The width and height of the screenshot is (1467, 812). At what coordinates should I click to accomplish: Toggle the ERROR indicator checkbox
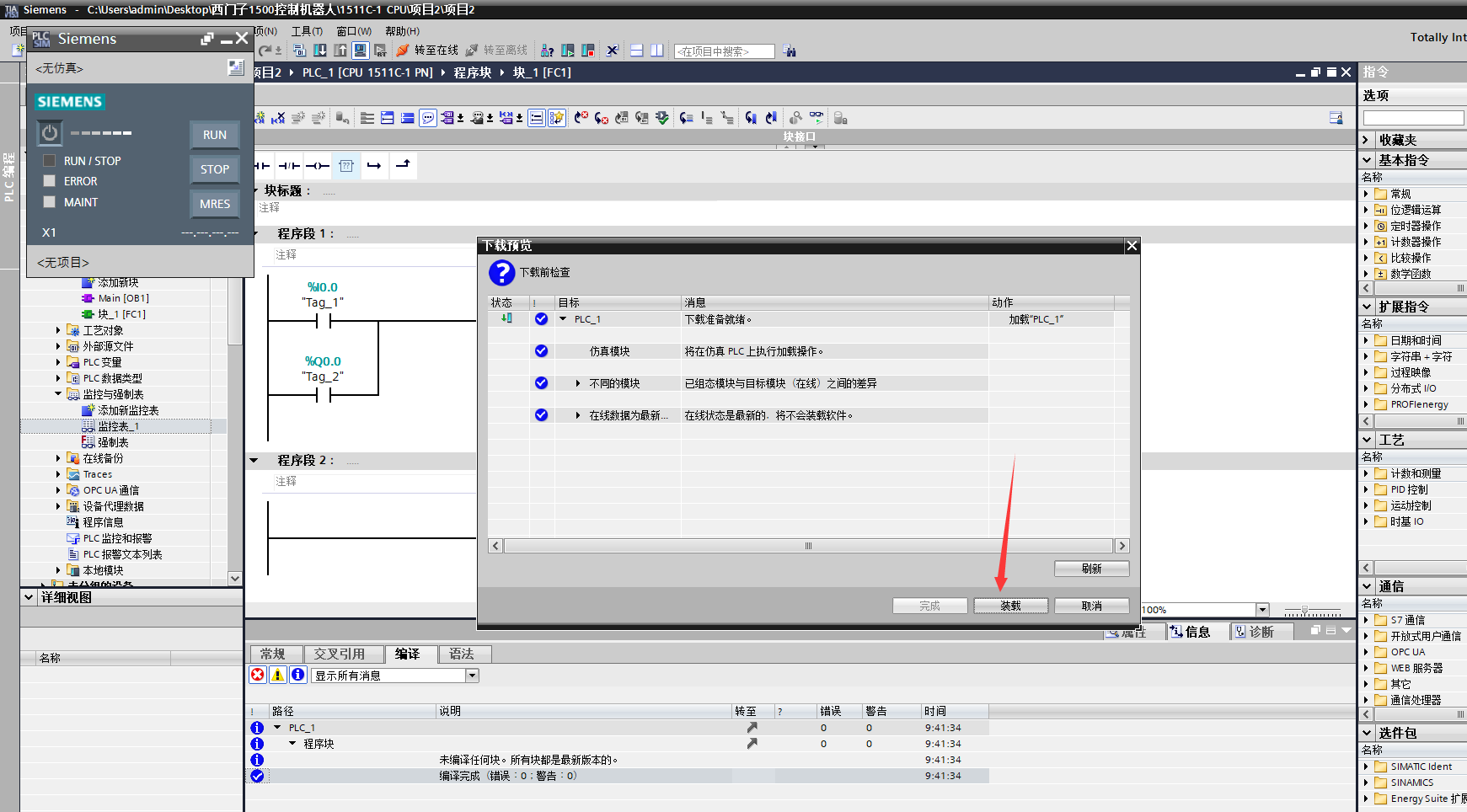(x=50, y=180)
